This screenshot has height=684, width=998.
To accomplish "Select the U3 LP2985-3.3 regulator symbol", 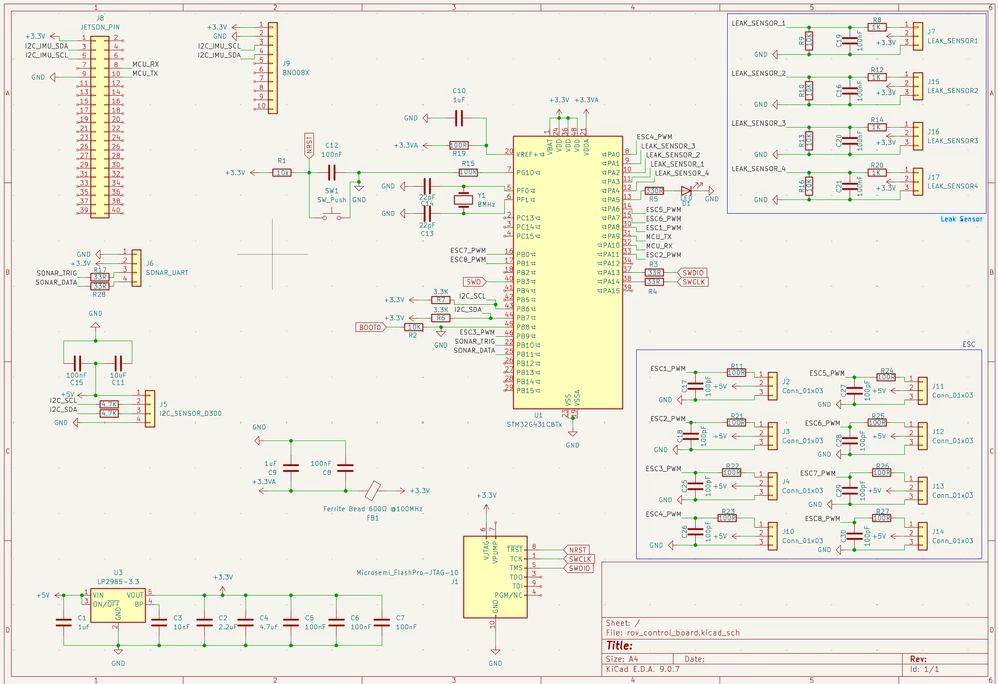I will pos(118,605).
